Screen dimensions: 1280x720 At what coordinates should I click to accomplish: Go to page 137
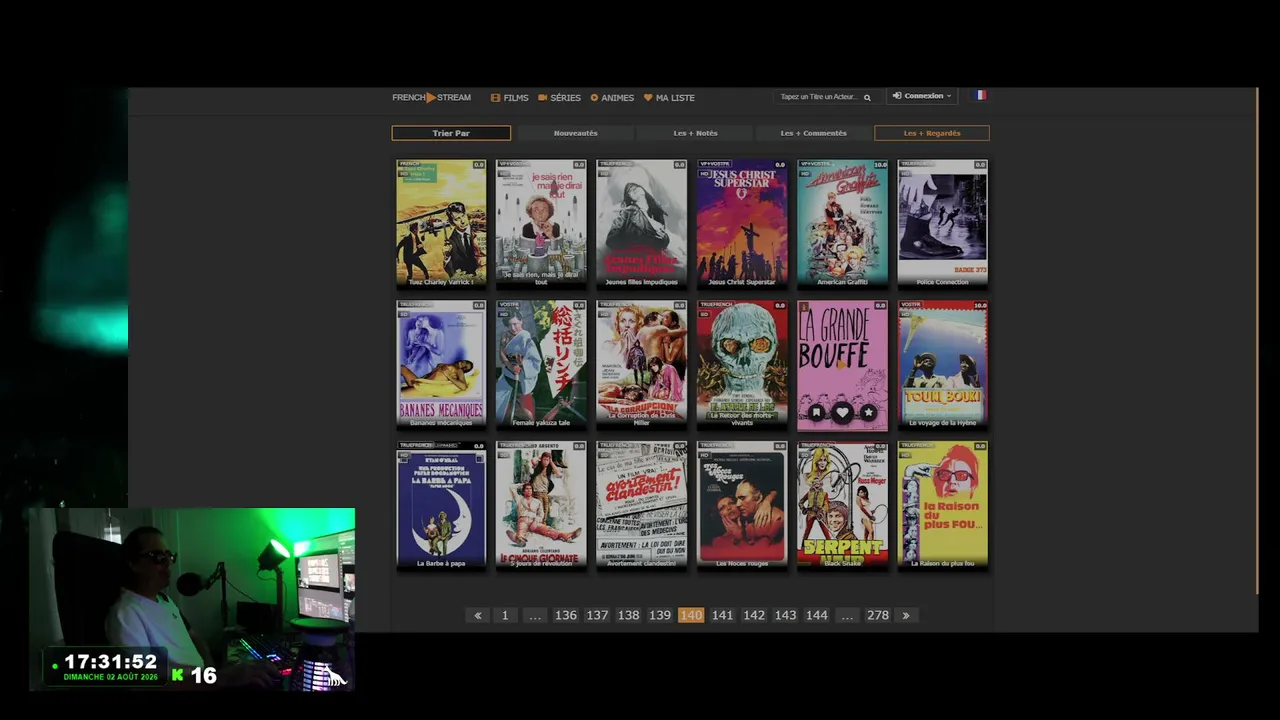click(x=597, y=615)
